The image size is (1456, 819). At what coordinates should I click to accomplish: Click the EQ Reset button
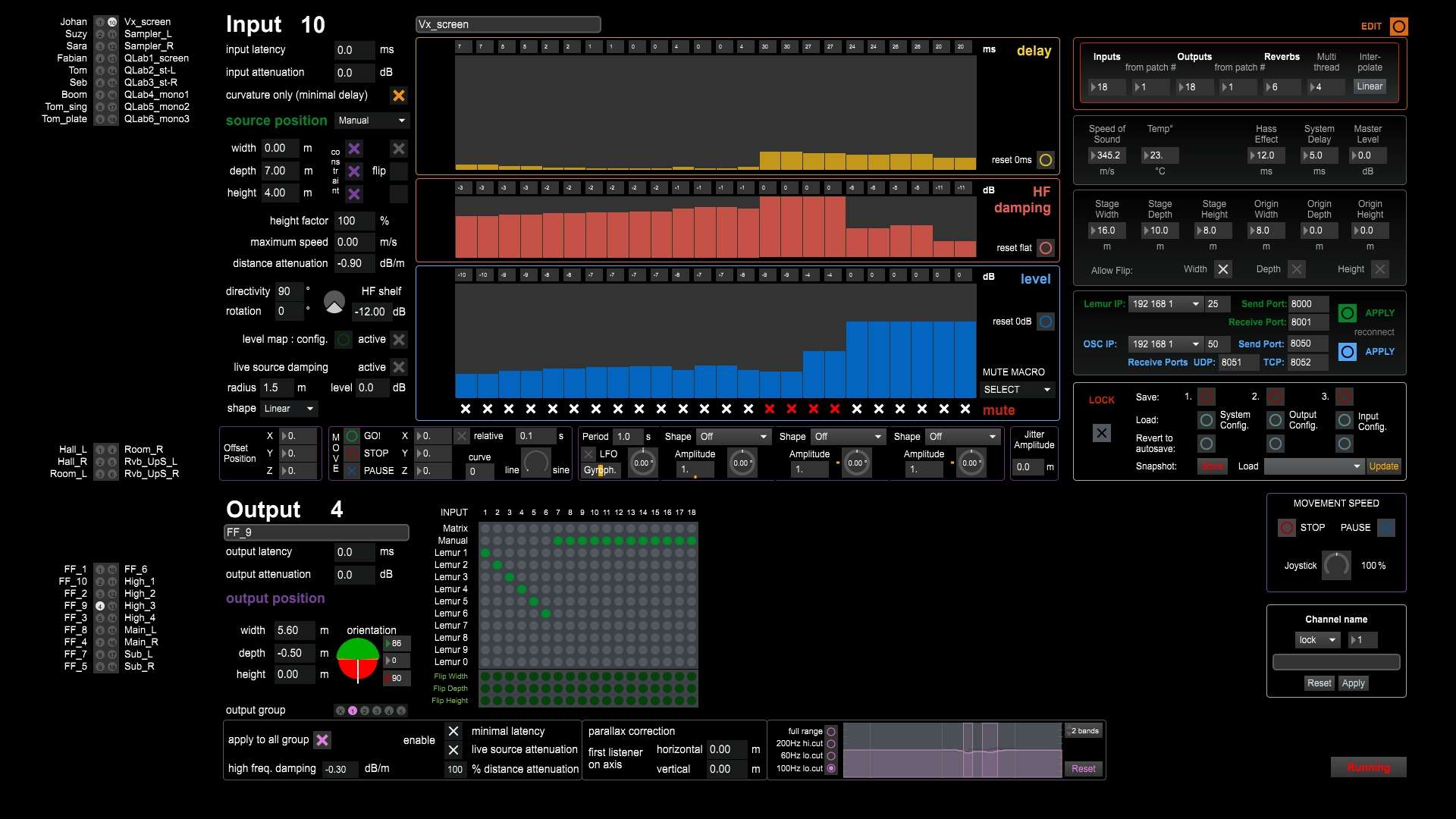[x=1083, y=769]
